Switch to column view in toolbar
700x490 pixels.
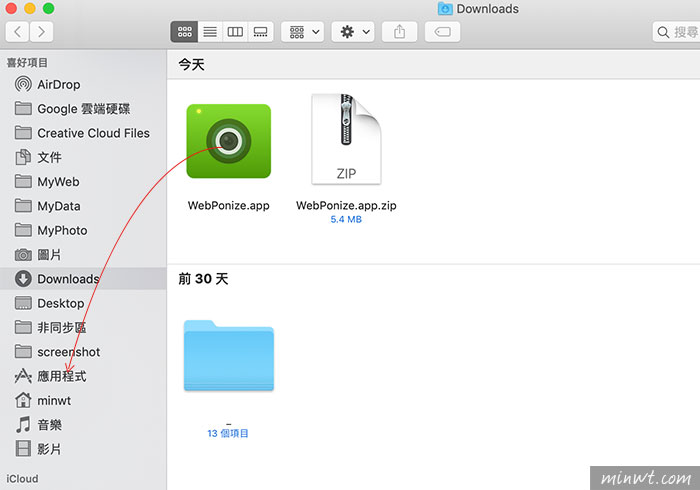point(235,32)
